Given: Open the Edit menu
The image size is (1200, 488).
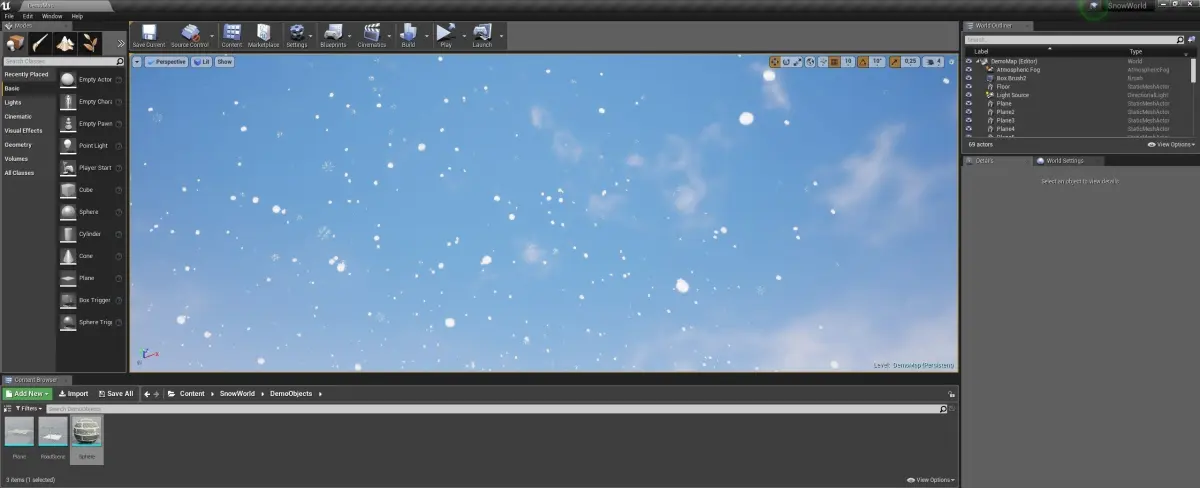Looking at the screenshot, I should (x=28, y=16).
